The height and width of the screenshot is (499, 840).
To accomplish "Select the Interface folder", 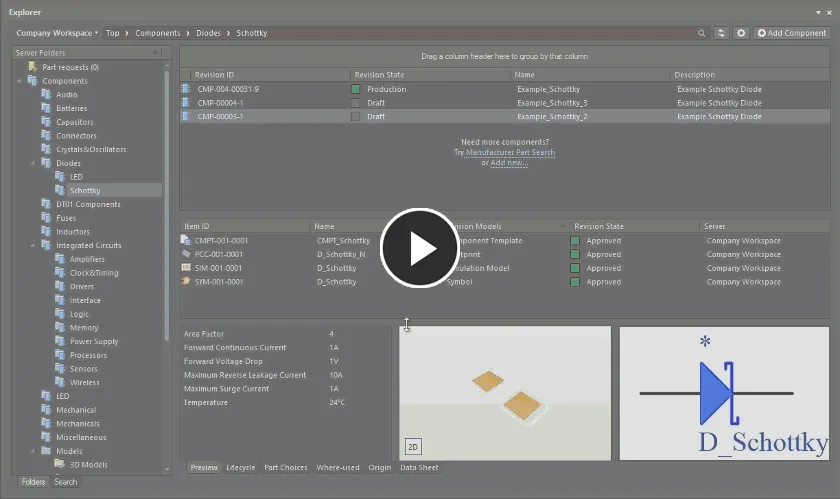I will pyautogui.click(x=85, y=300).
